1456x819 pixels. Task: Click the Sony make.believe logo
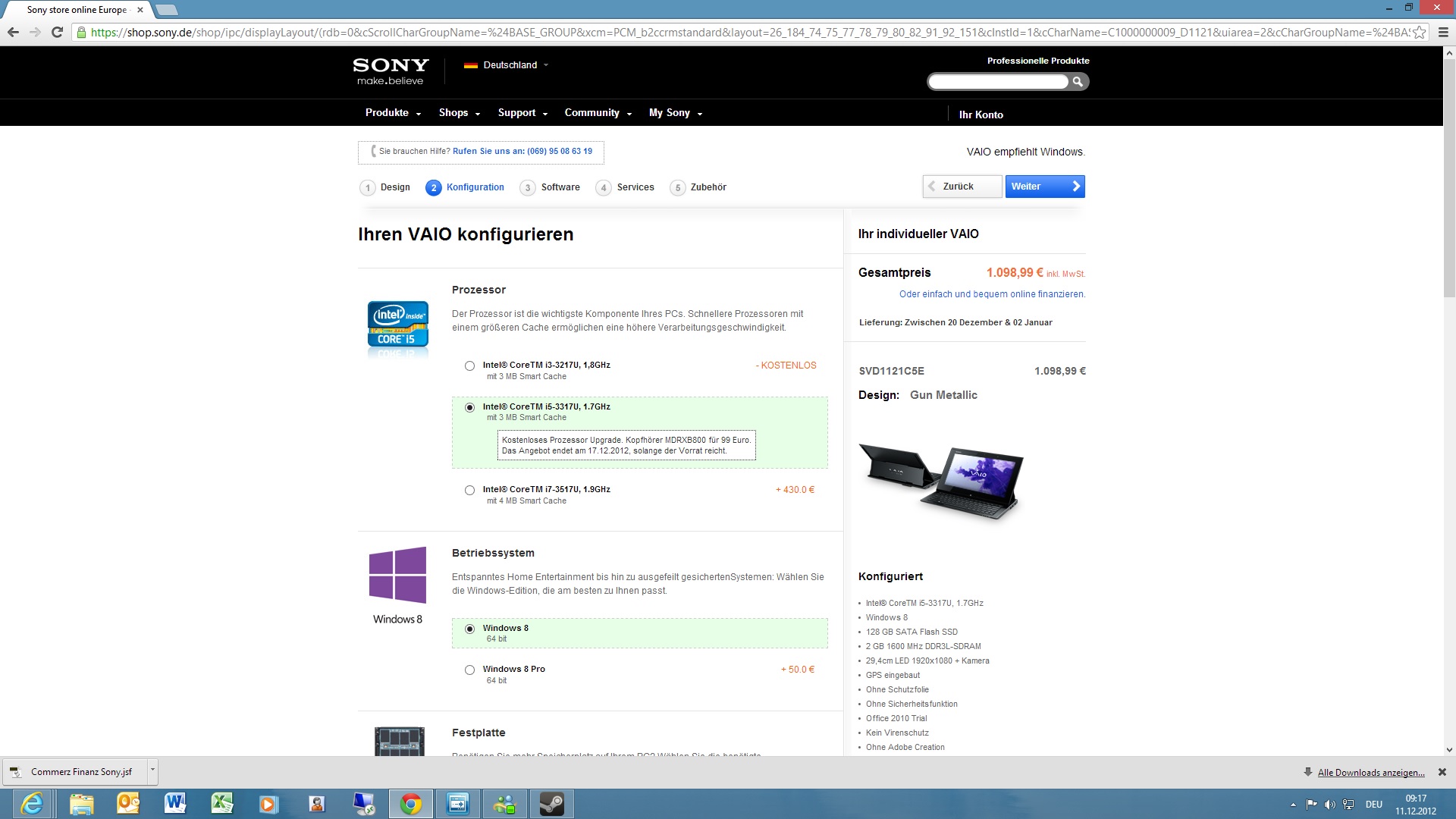coord(391,71)
